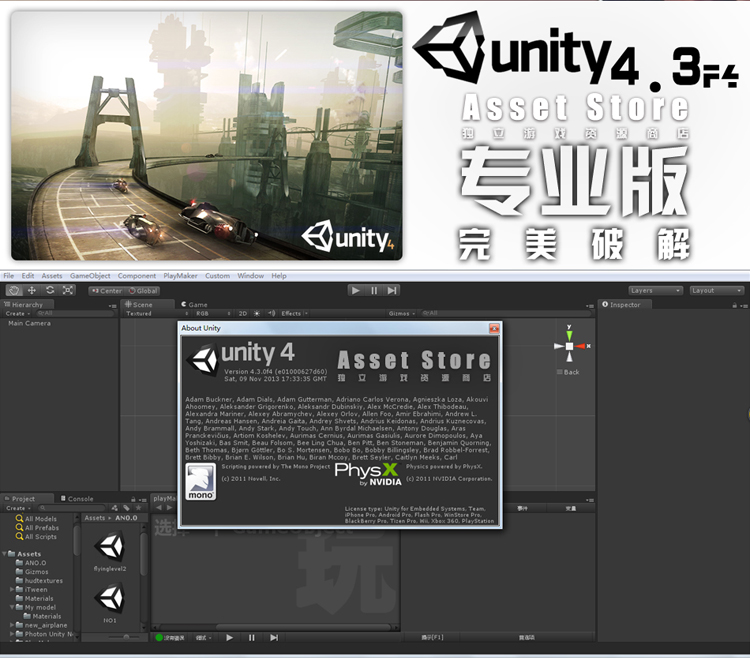Viewport: 750px width, 658px height.
Task: Open the Custom menu
Action: point(217,276)
